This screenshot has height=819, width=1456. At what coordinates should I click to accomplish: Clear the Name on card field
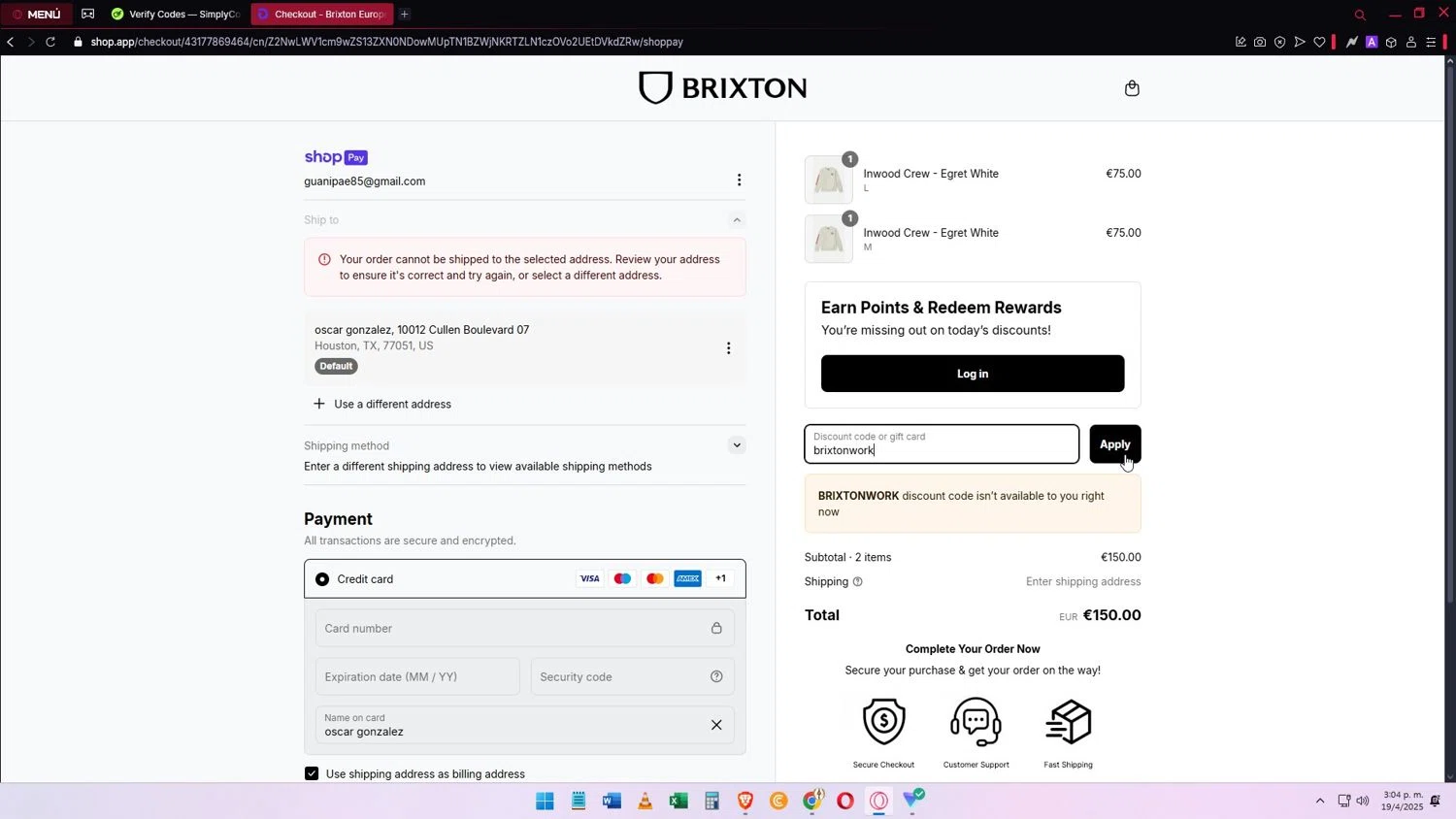[716, 725]
